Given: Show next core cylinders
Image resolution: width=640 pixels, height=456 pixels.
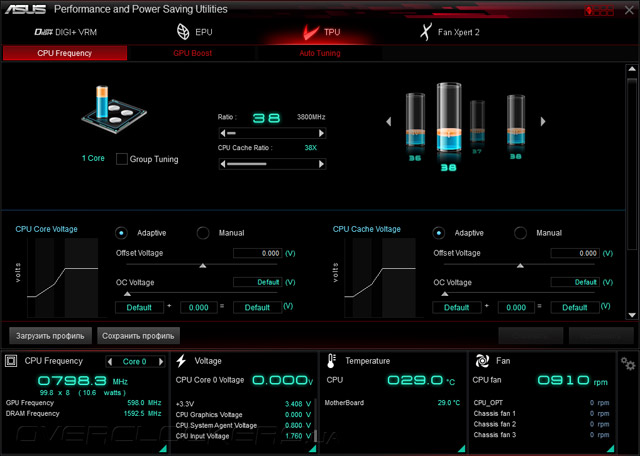Looking at the screenshot, I should click(543, 121).
